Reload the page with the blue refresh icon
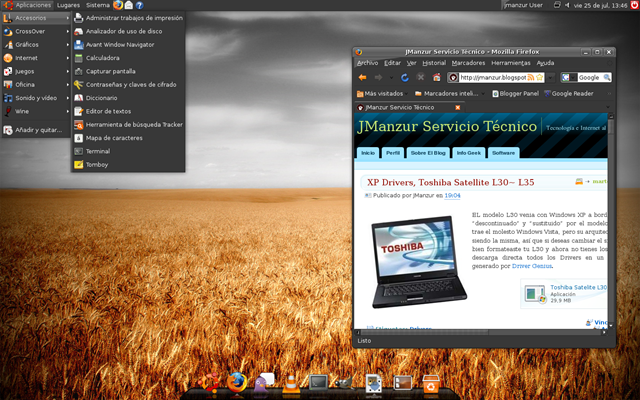 point(404,78)
